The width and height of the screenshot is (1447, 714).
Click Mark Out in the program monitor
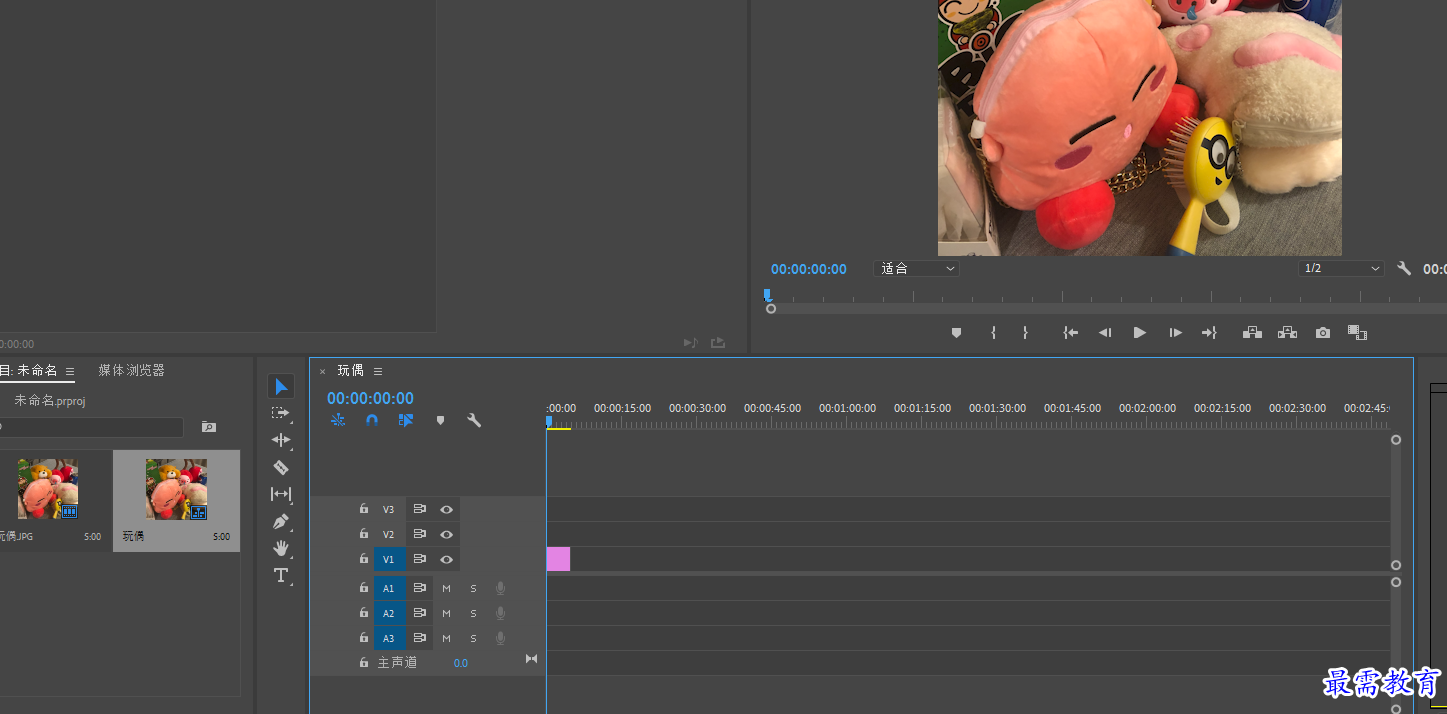1025,333
